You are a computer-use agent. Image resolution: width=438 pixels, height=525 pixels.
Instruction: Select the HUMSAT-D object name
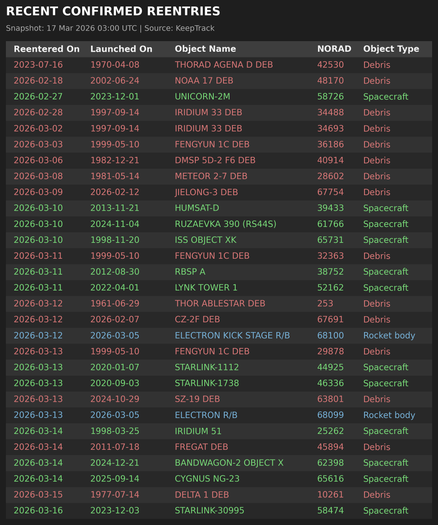coord(197,208)
